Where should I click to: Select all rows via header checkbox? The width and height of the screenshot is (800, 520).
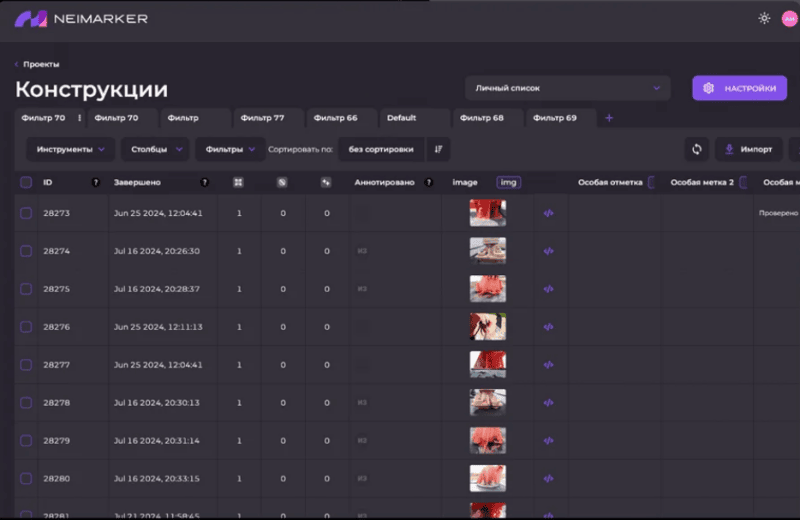[26, 183]
